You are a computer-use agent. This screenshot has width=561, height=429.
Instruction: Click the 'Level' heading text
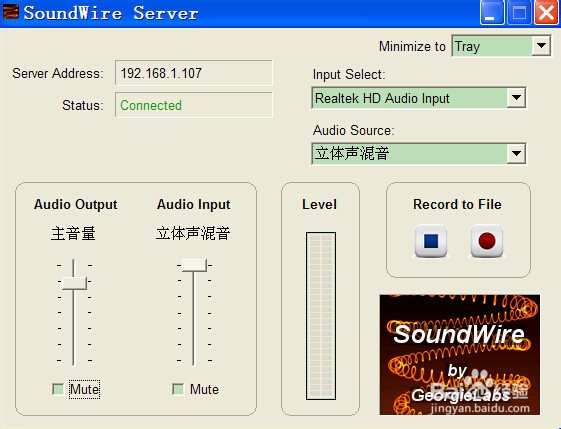tap(319, 205)
